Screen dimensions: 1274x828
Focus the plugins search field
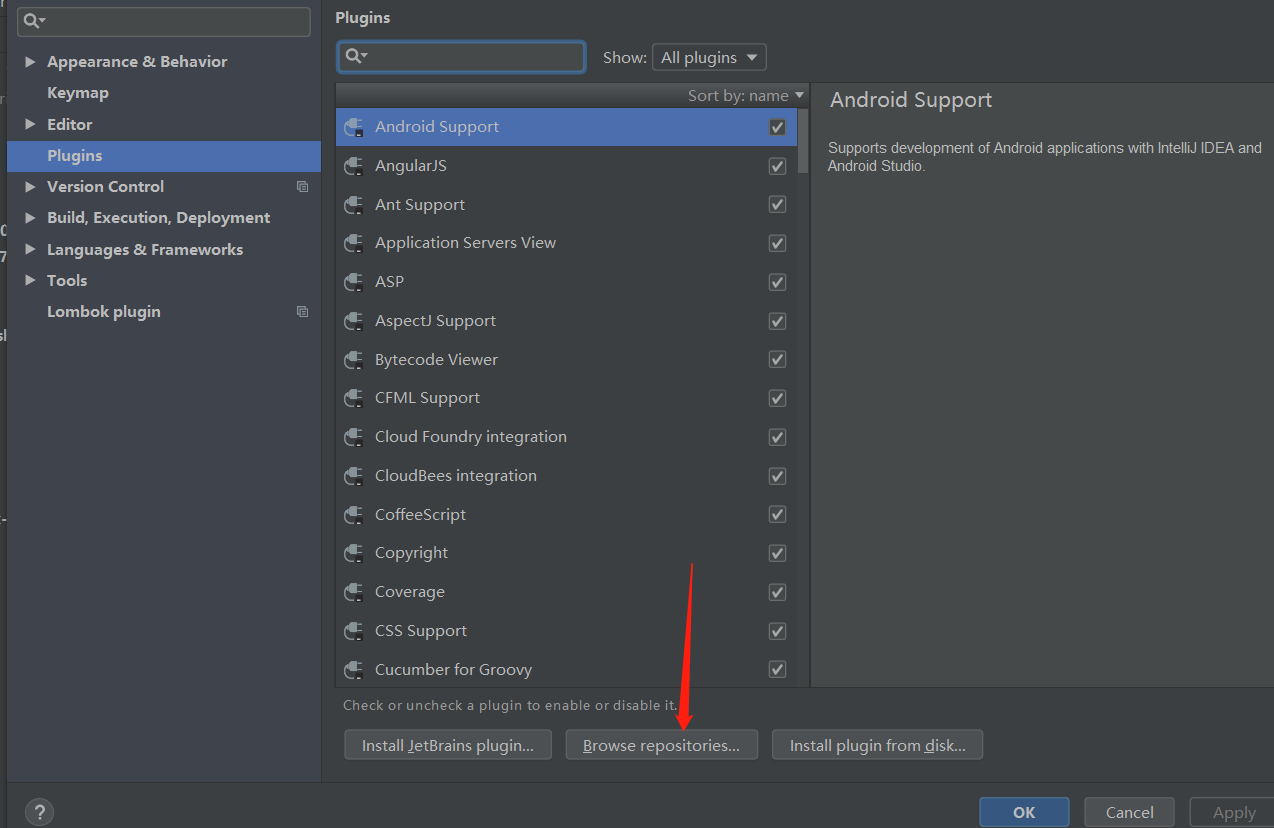point(461,57)
